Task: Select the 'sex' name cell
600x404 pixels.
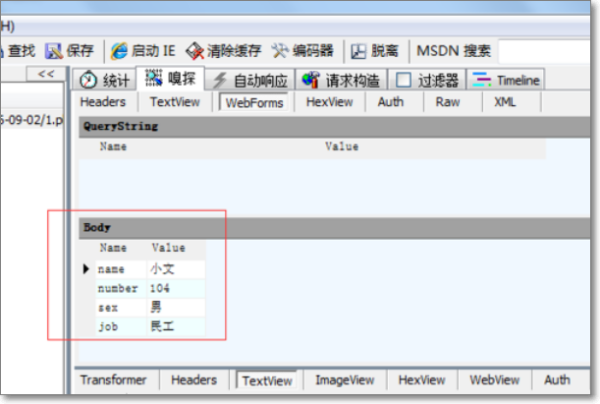Action: coord(121,308)
